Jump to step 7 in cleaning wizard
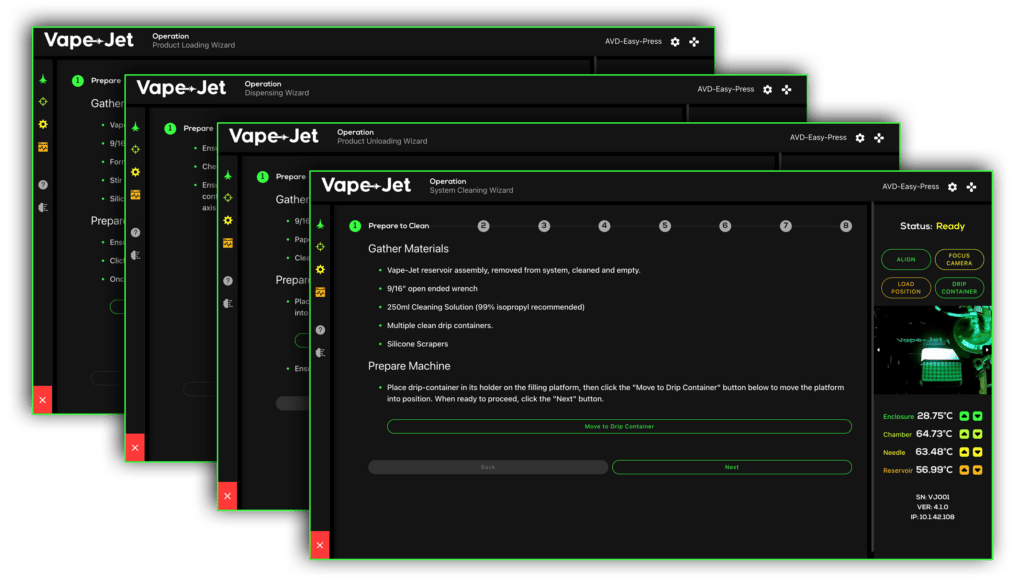The width and height of the screenshot is (1024, 588). pos(786,226)
